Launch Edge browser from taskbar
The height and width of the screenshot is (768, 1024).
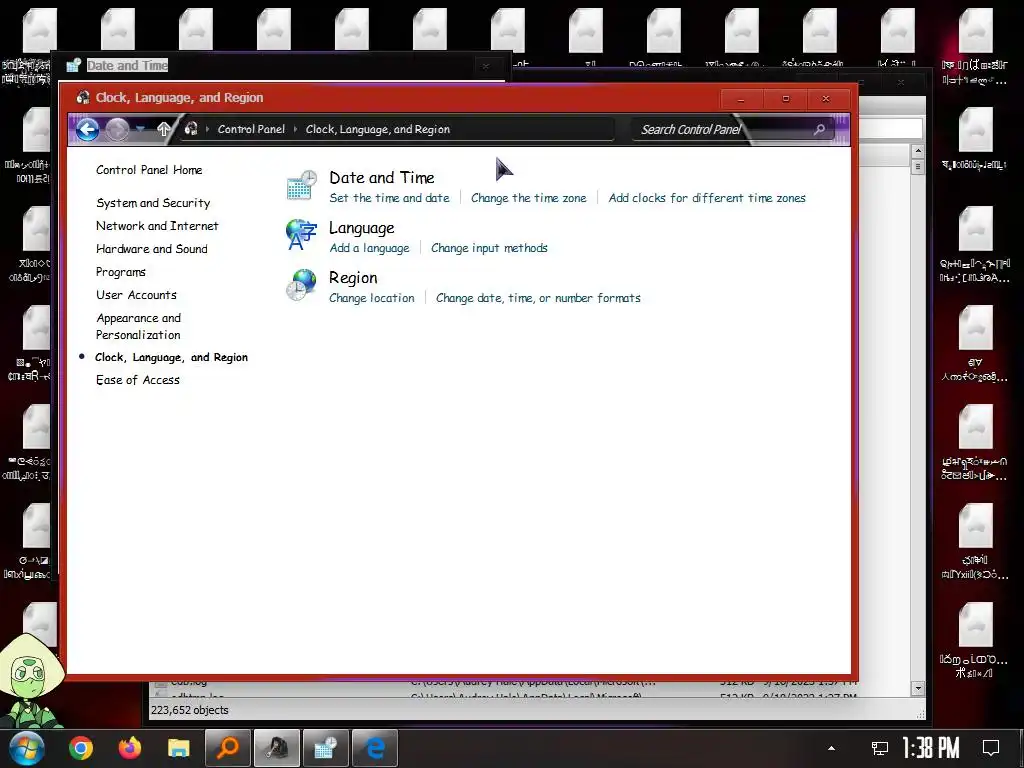pyautogui.click(x=375, y=748)
